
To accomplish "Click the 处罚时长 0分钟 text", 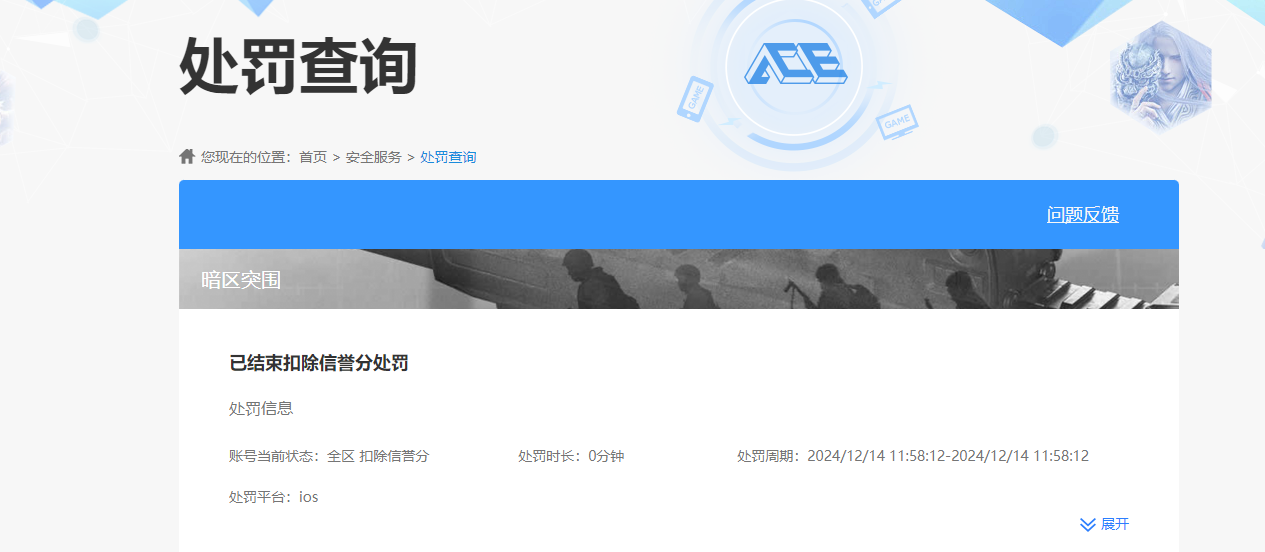I will click(x=571, y=456).
